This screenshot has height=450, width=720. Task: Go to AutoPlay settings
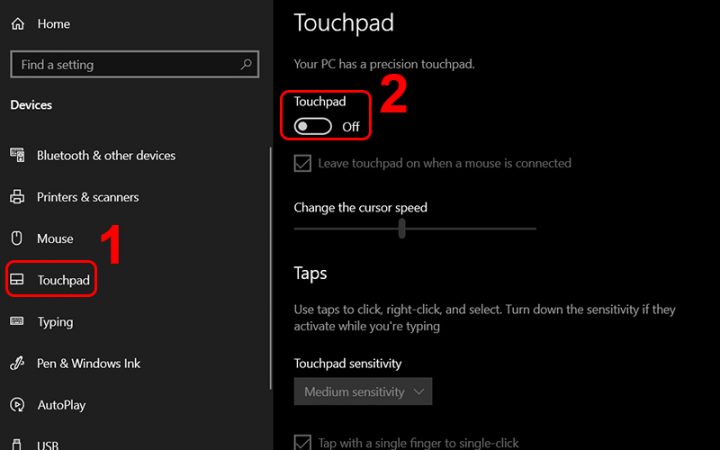tap(61, 406)
